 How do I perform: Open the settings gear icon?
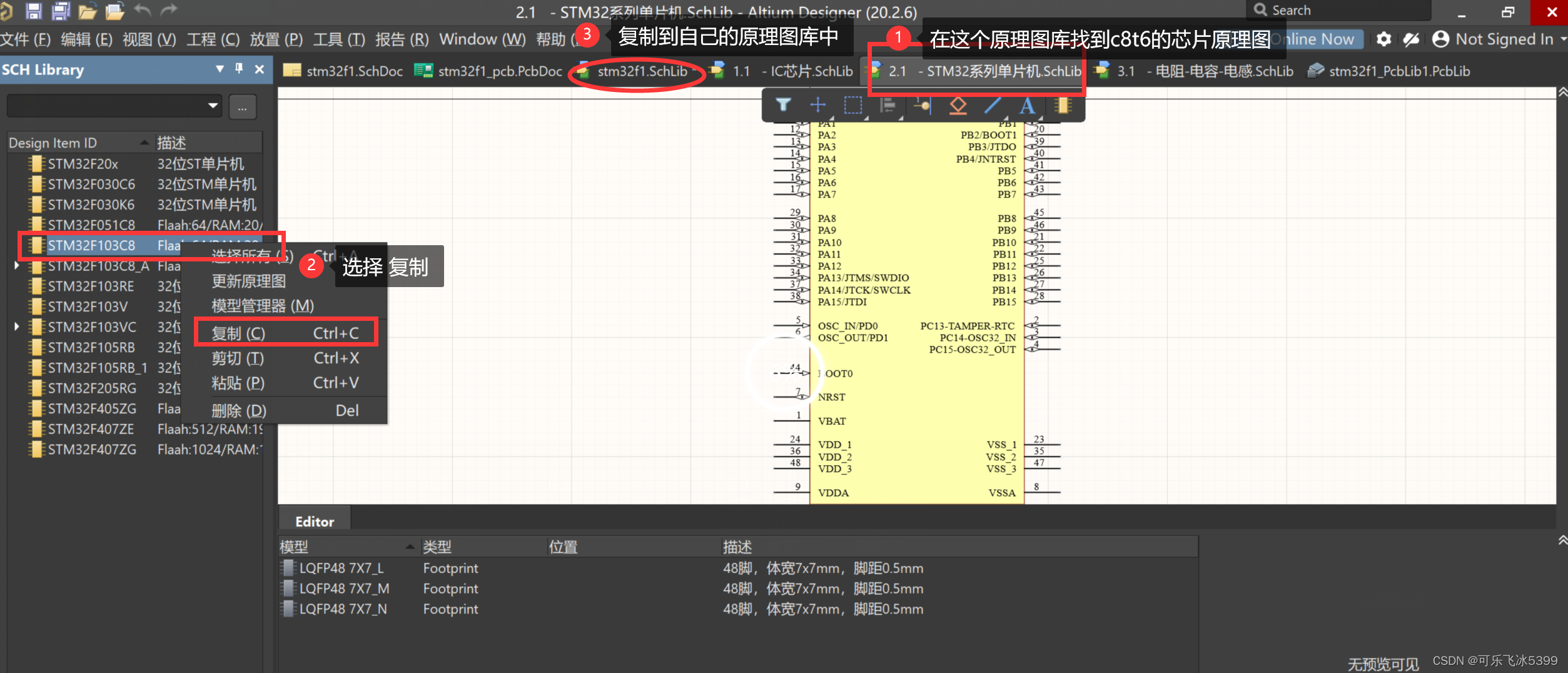point(1383,39)
